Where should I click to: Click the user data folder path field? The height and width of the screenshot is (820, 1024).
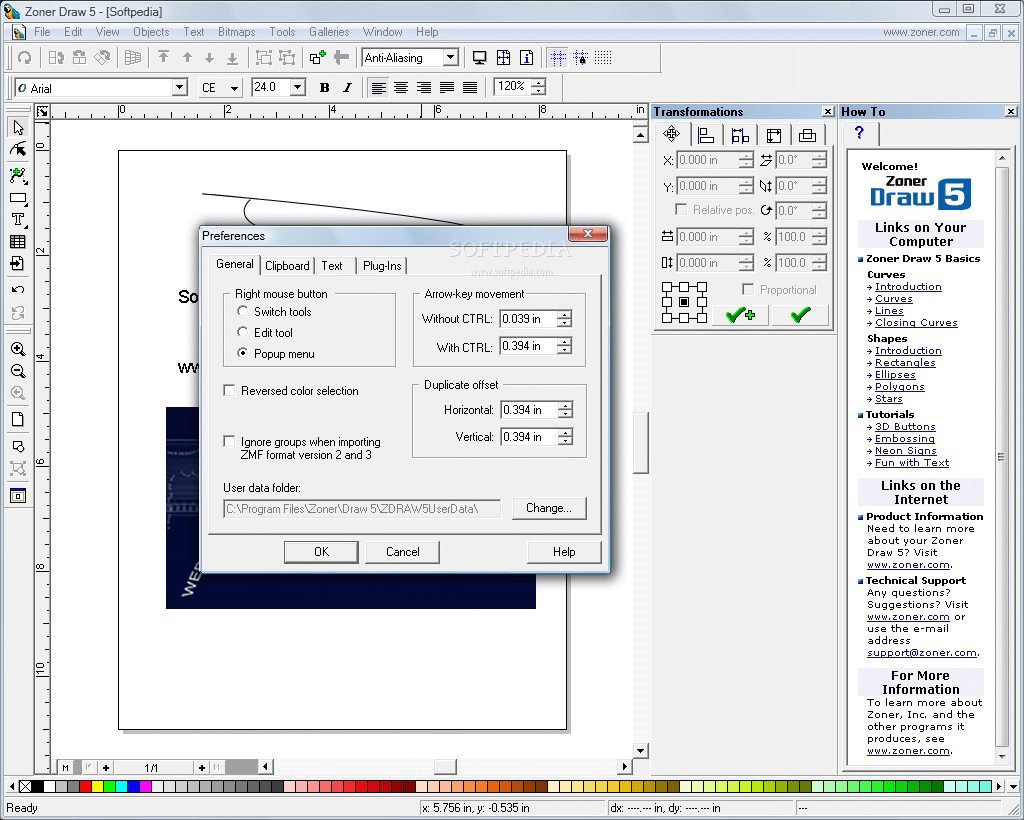[362, 509]
